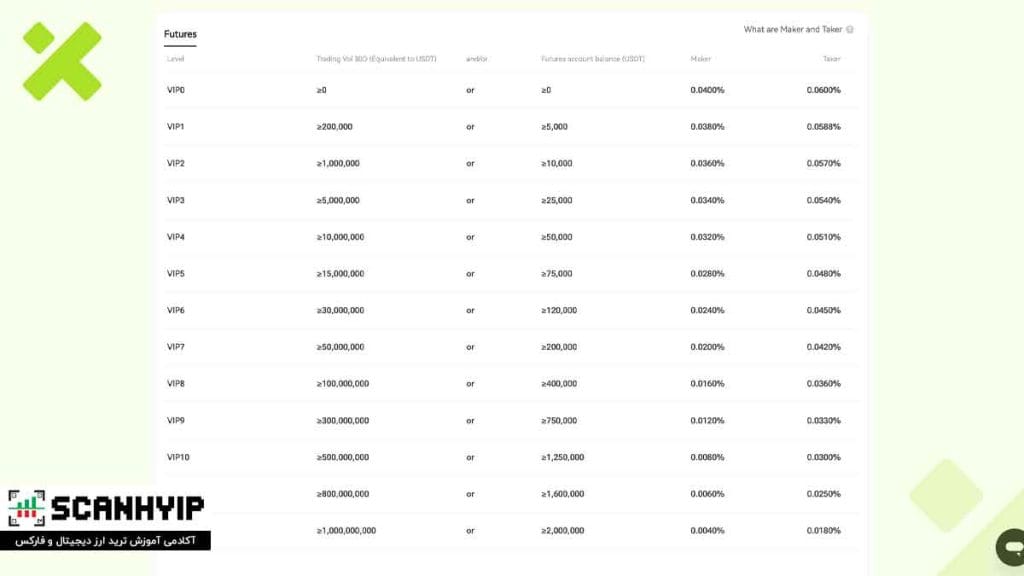Open the Futures tab
Screen dimensions: 1024x576
[x=180, y=34]
